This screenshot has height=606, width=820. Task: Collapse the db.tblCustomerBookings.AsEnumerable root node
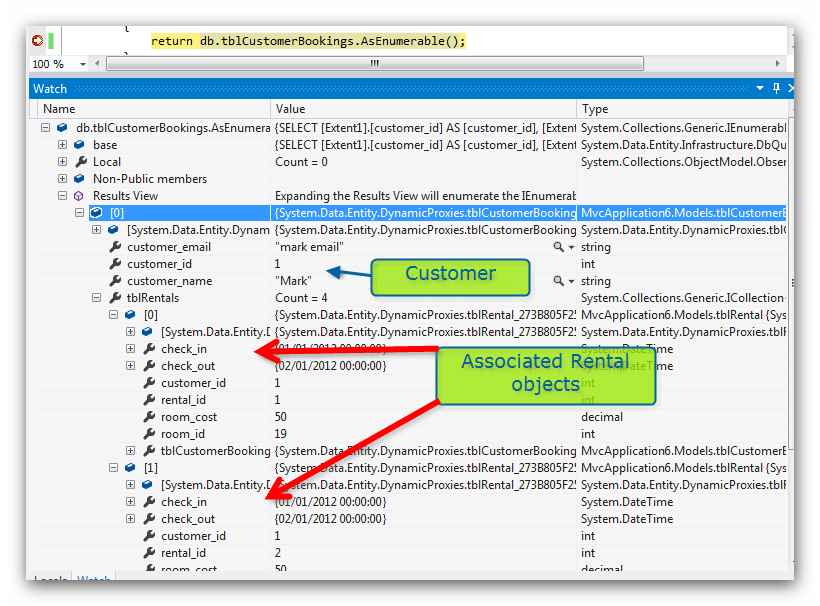pos(45,128)
